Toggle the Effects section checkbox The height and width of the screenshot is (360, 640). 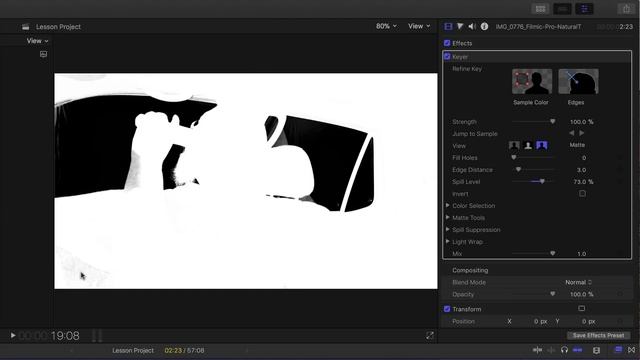pyautogui.click(x=447, y=43)
